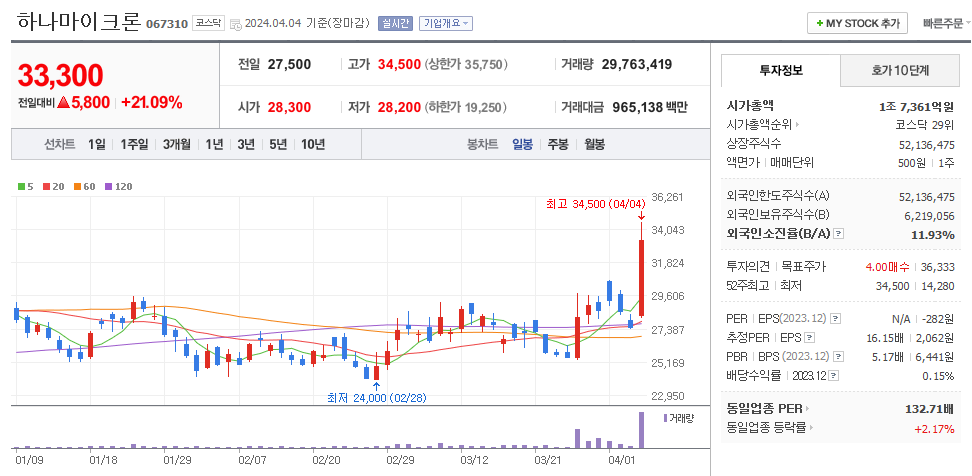Click the 52-week low value 14,280
This screenshot has width=972, height=476.
[x=939, y=286]
